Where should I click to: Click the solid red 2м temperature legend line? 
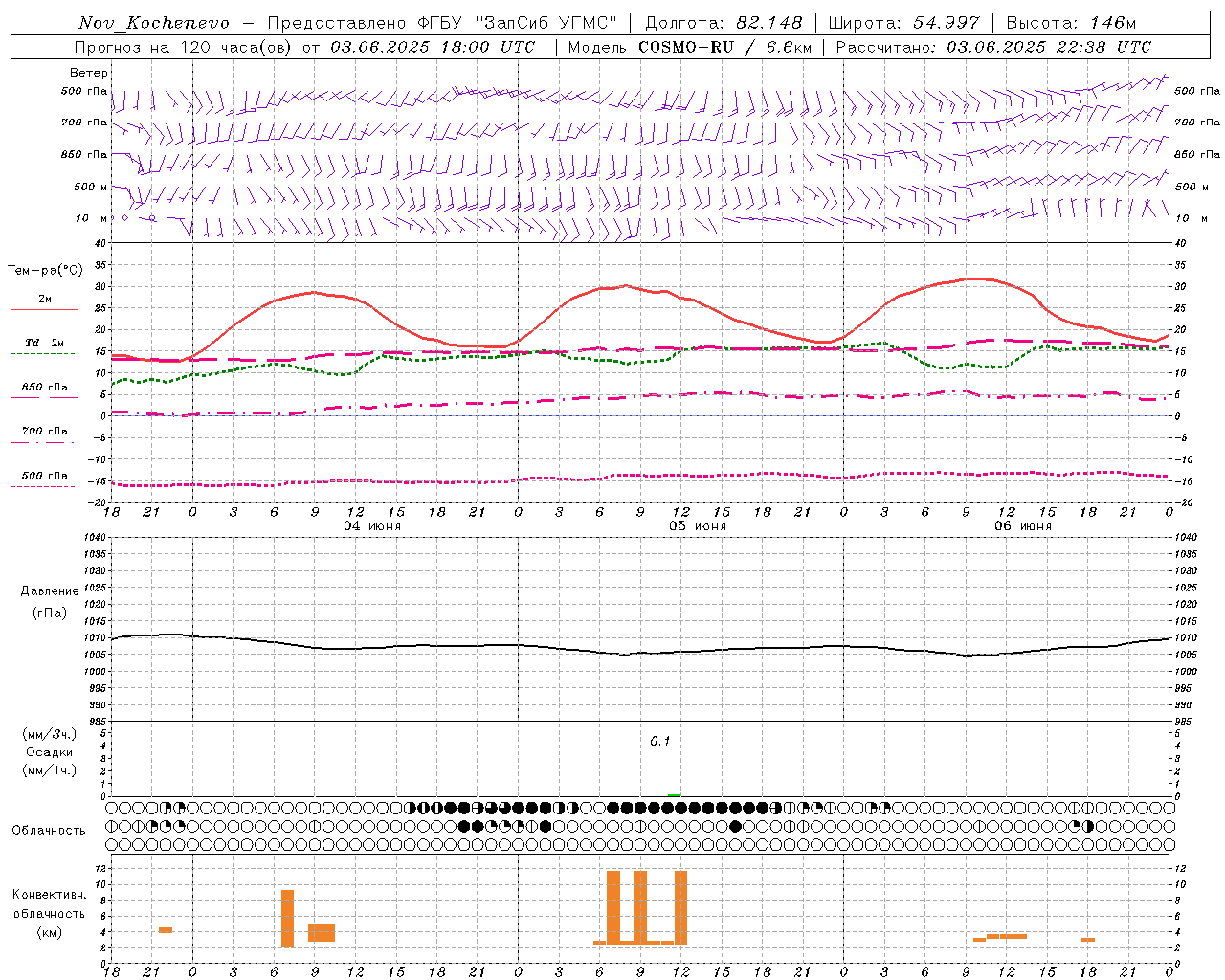[44, 310]
